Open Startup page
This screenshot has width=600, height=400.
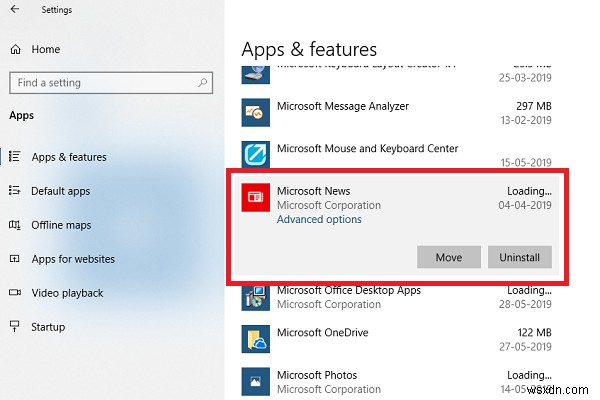[48, 327]
